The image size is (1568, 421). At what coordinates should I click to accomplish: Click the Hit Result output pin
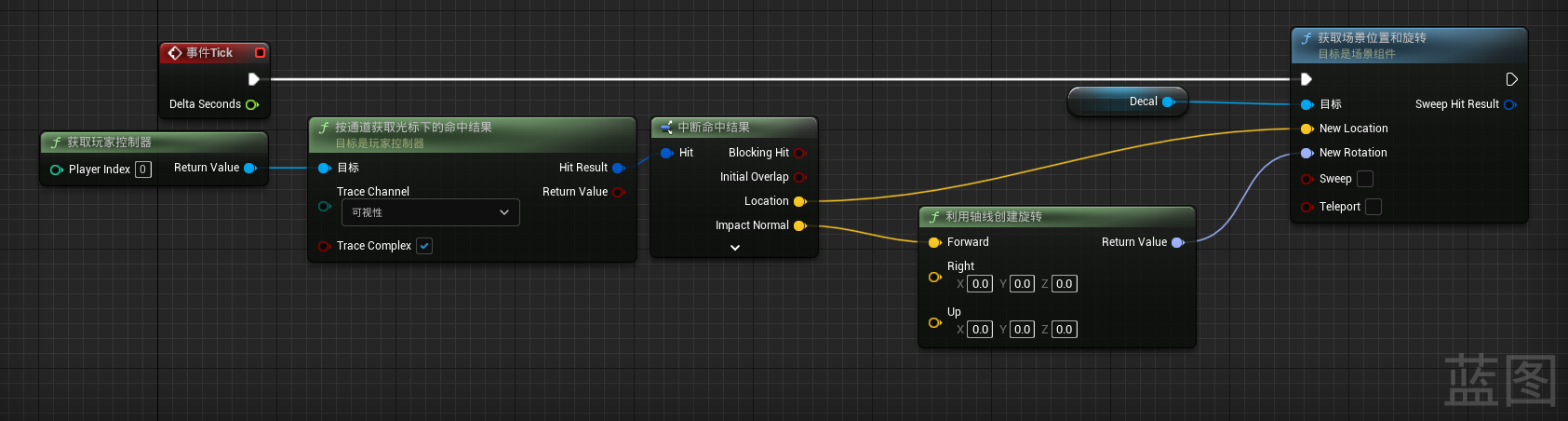tap(618, 168)
